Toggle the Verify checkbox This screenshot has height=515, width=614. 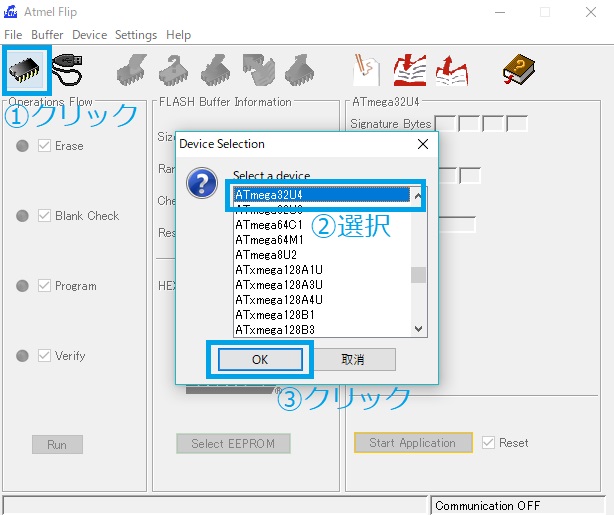point(44,356)
